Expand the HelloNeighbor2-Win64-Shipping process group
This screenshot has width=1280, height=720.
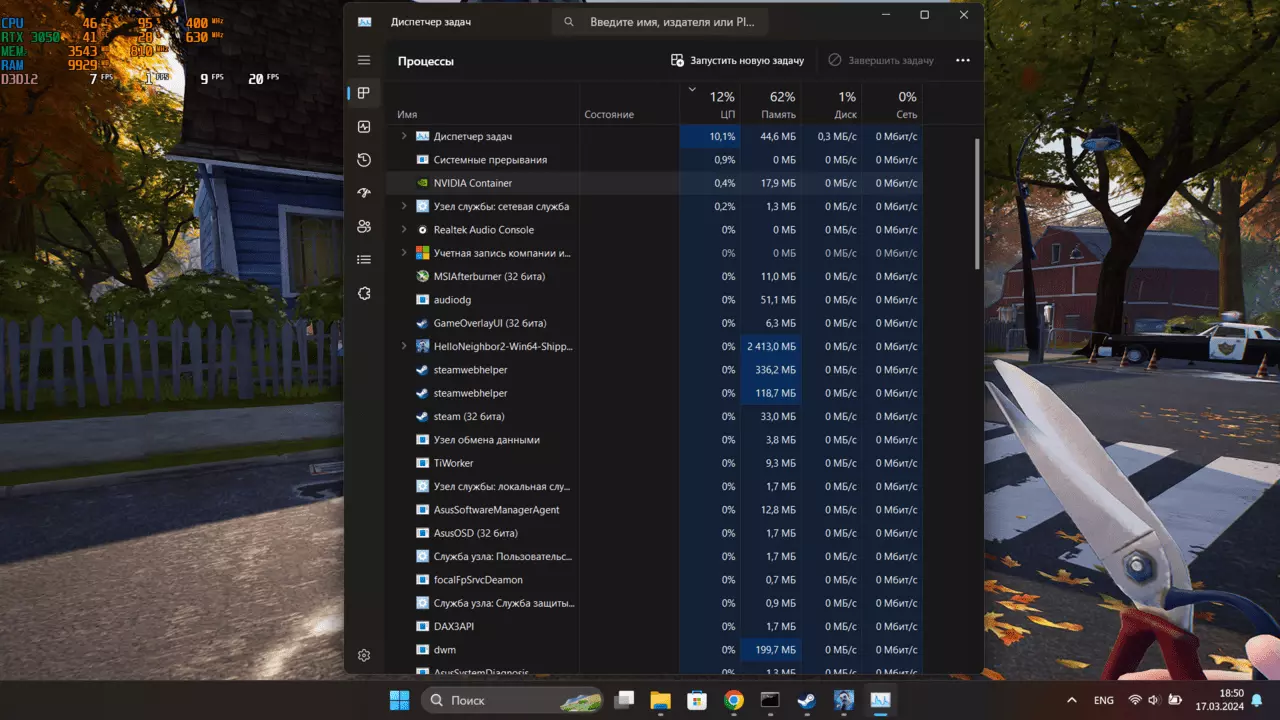tap(404, 346)
